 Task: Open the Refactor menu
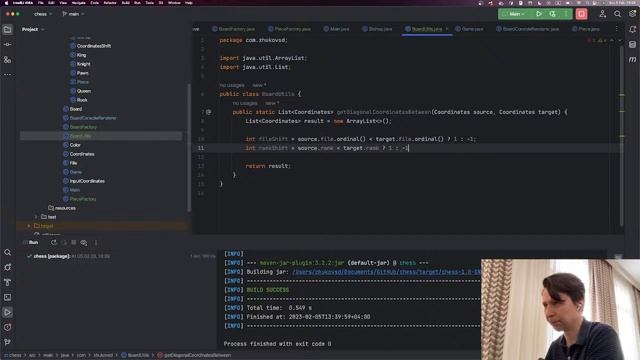click(x=110, y=2)
